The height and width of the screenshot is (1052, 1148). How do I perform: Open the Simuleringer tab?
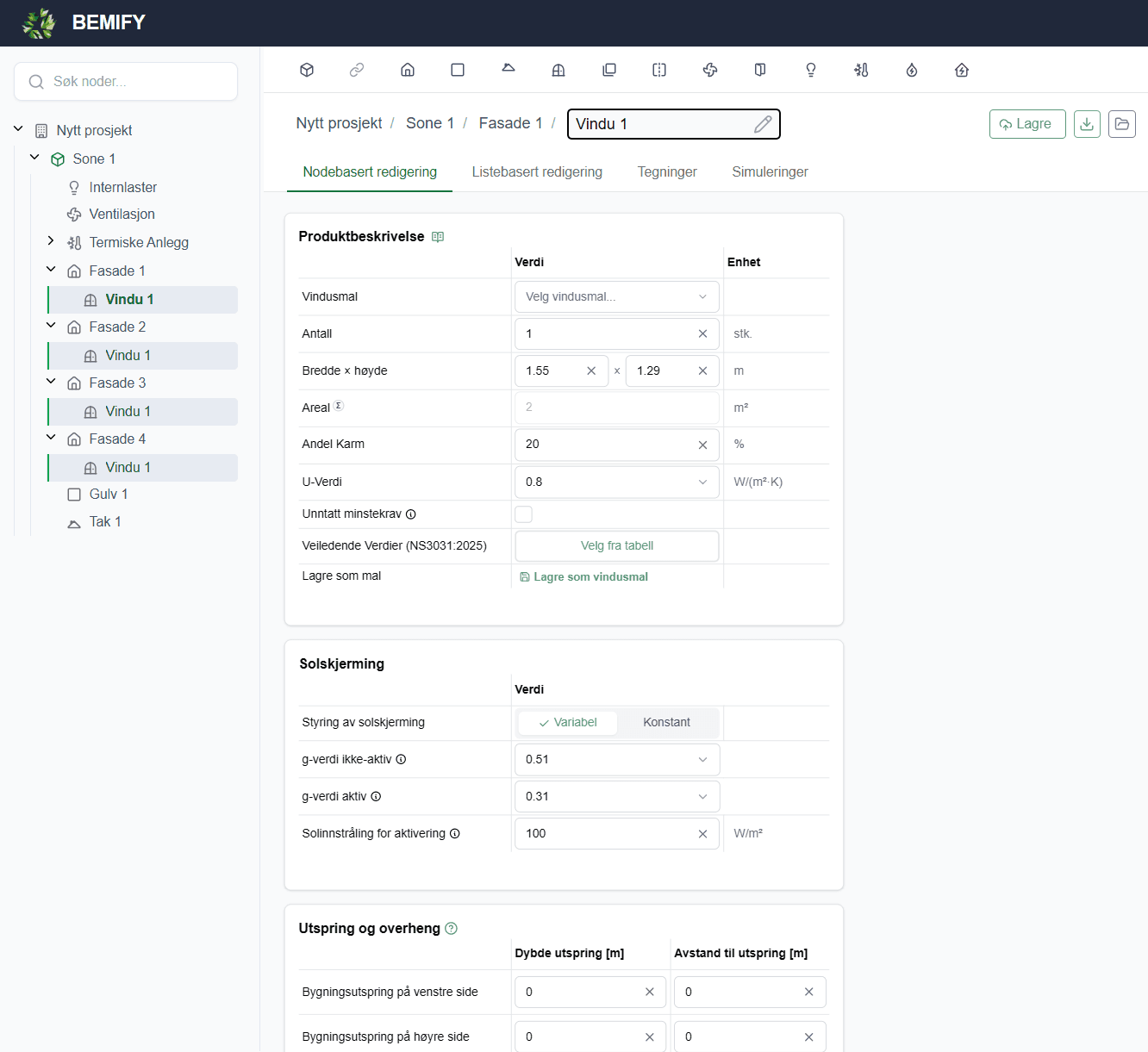[x=770, y=172]
